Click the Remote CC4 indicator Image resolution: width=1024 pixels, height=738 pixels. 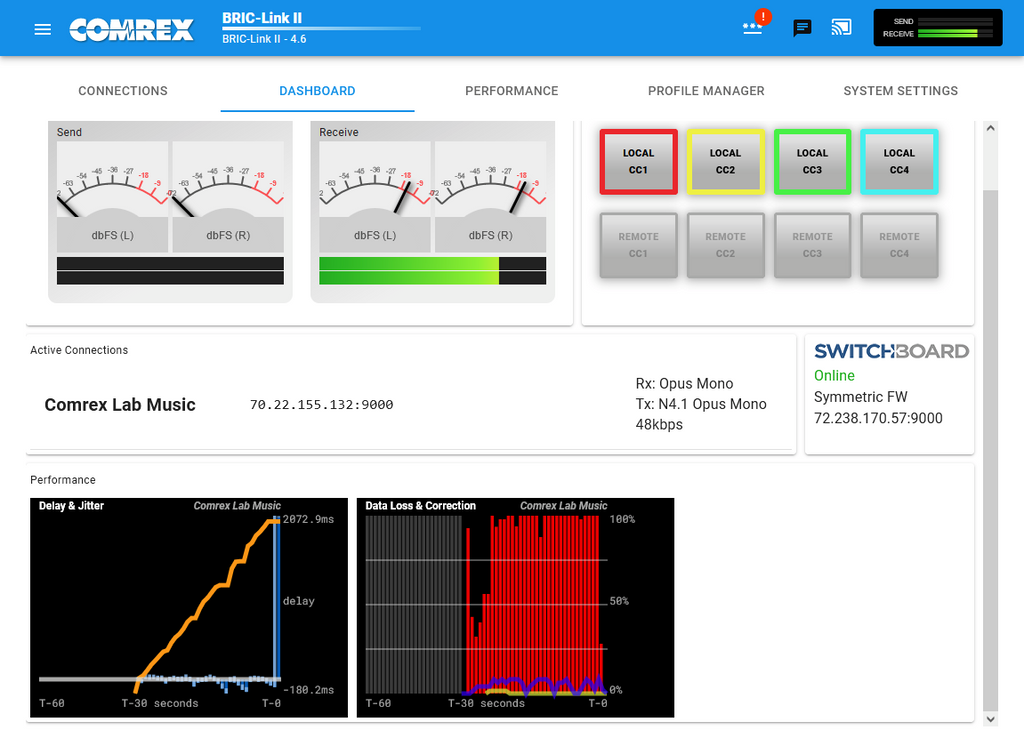898,245
